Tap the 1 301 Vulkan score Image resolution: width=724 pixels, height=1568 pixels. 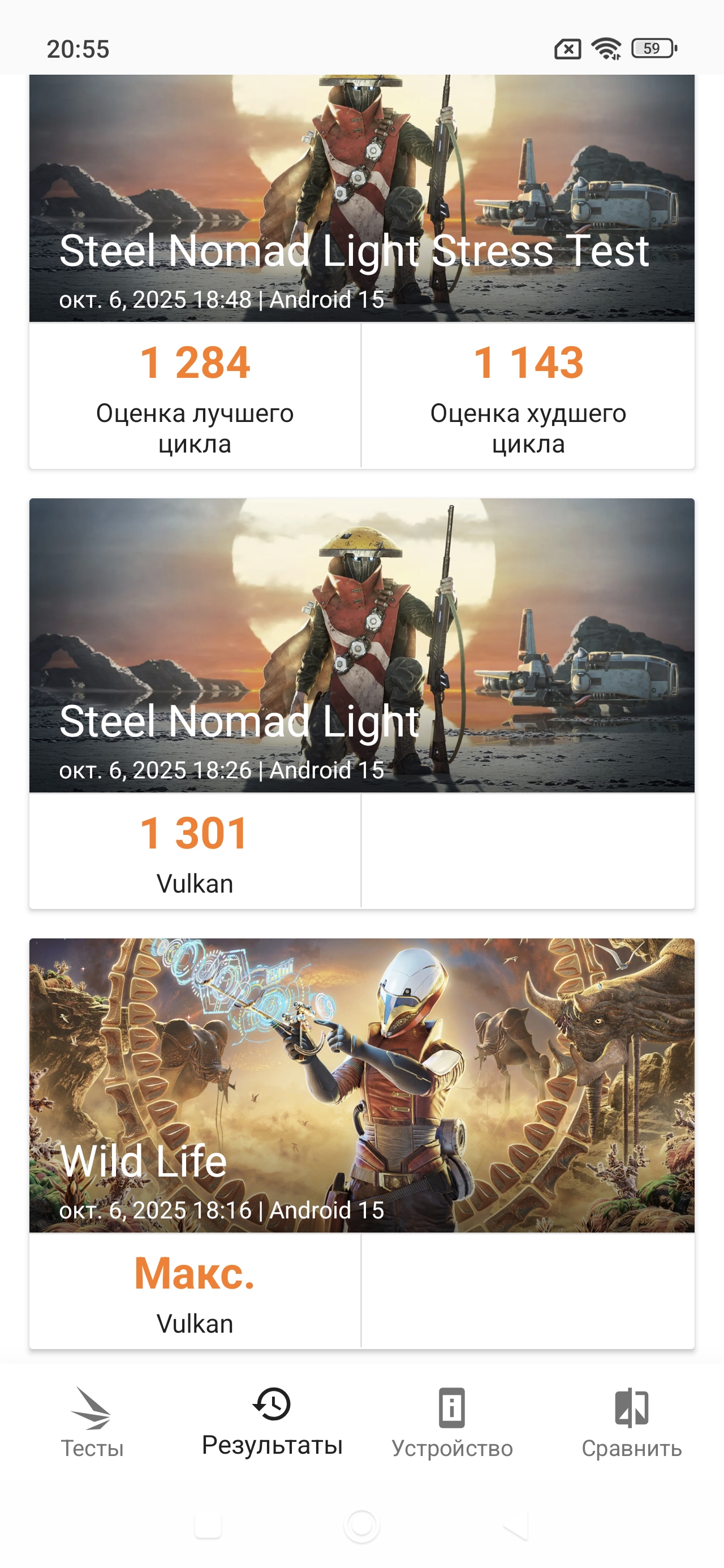pyautogui.click(x=195, y=833)
